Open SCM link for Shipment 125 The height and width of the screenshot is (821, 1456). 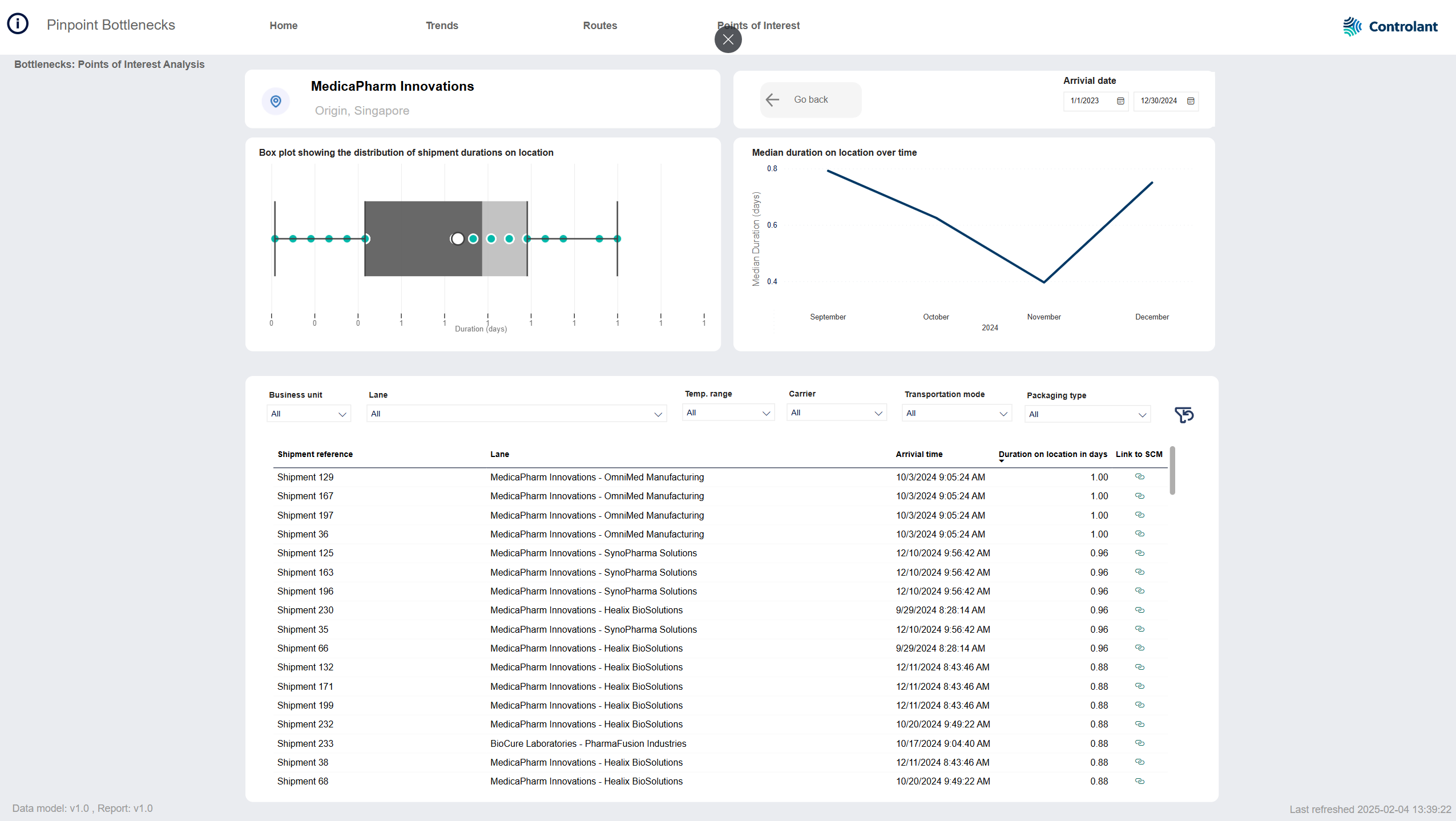[1139, 553]
